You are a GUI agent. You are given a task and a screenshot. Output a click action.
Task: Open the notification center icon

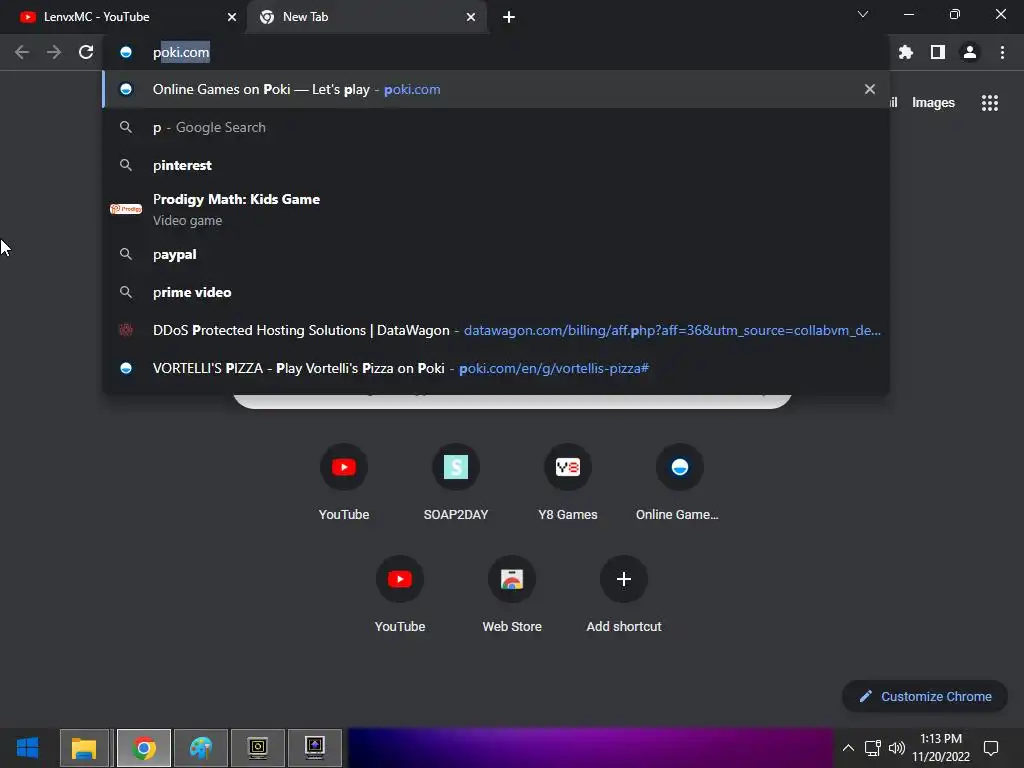click(991, 748)
